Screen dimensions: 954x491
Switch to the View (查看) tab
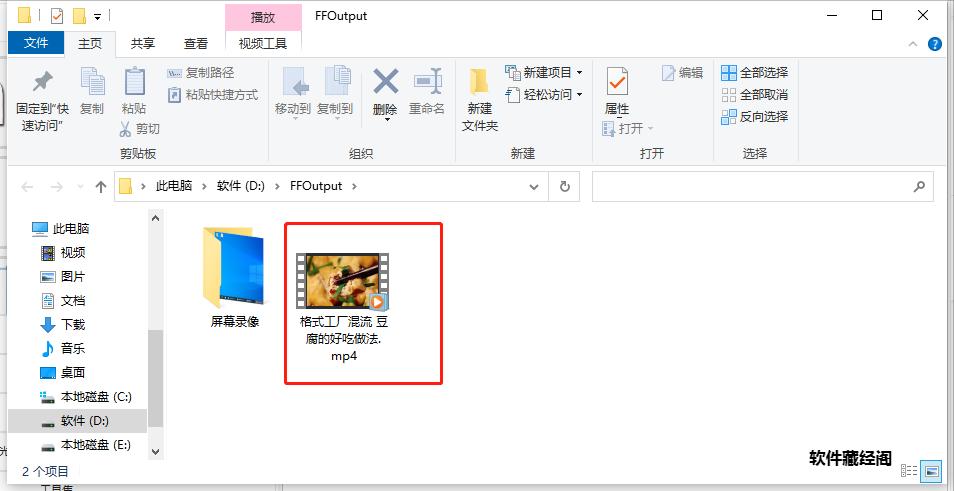(196, 43)
